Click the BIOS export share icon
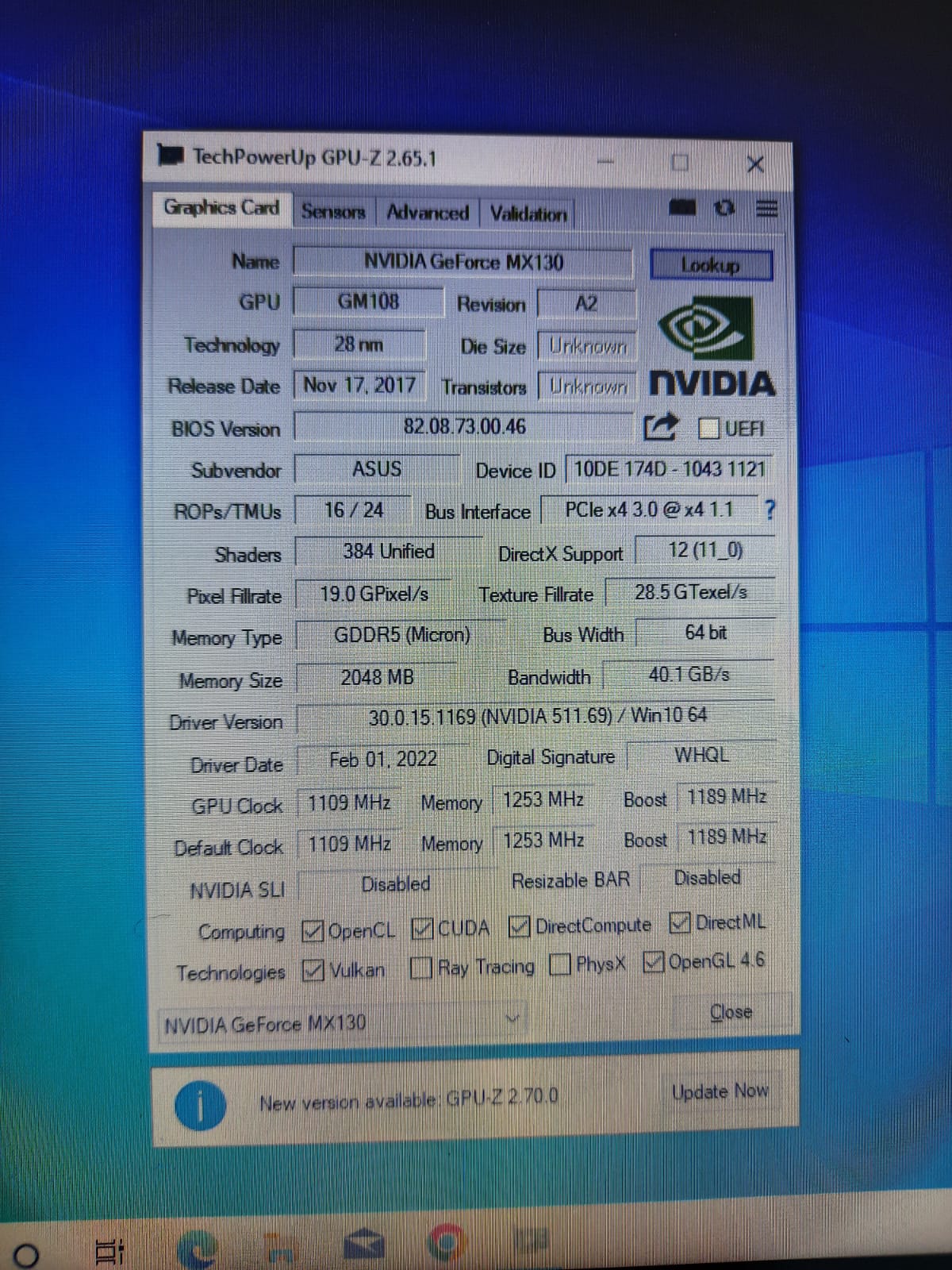 [x=661, y=427]
